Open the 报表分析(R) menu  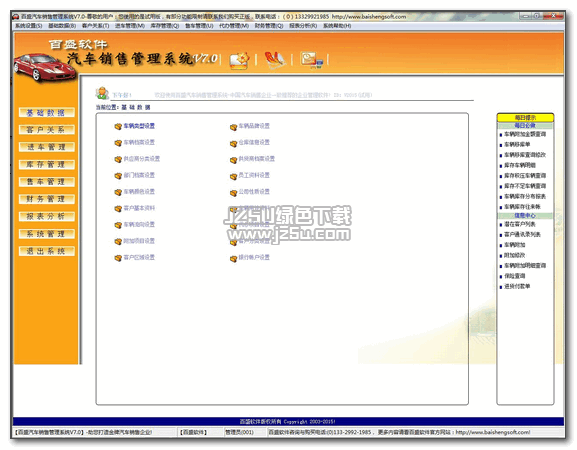tap(303, 26)
